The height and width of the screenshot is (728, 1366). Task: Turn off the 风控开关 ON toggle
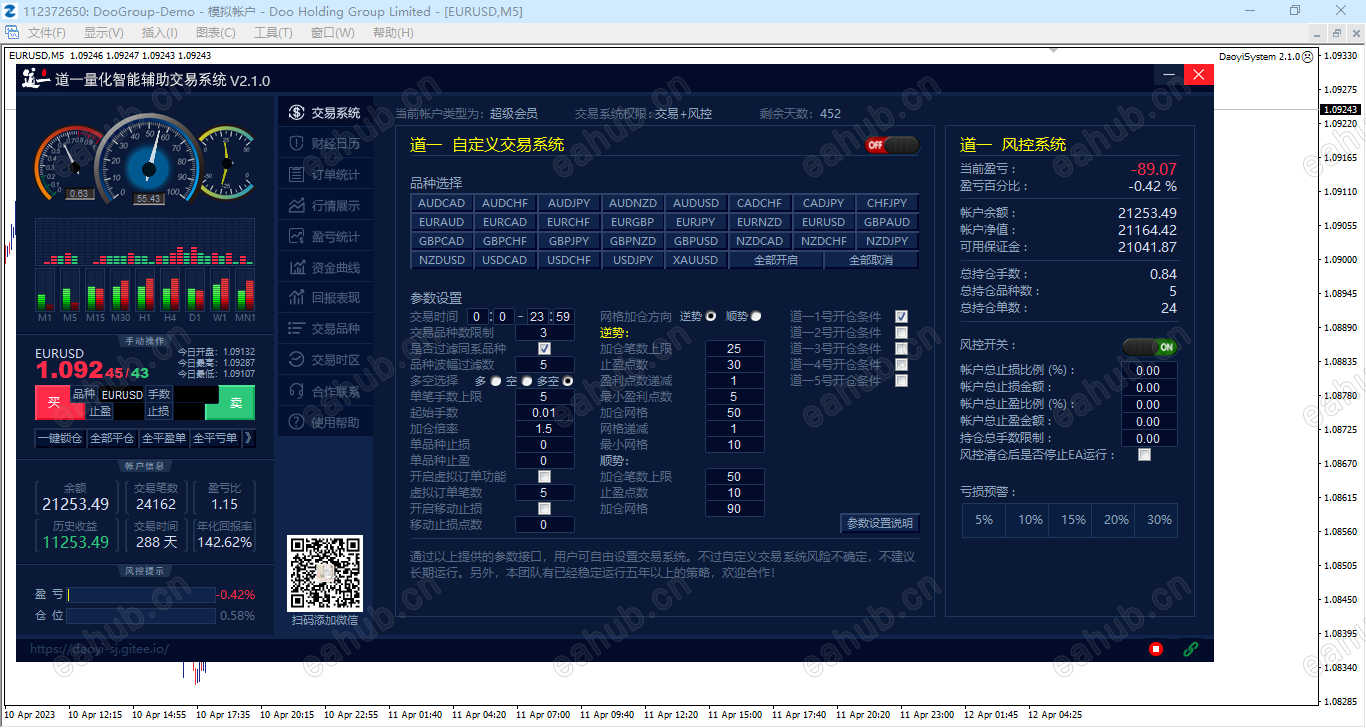coord(1149,347)
